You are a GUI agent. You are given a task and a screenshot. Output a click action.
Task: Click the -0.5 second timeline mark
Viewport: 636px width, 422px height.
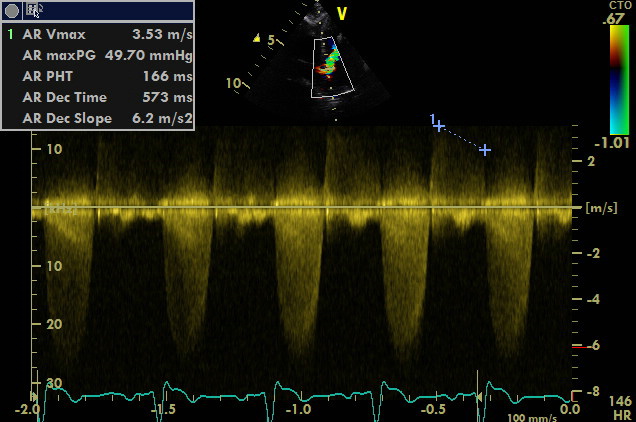point(433,410)
